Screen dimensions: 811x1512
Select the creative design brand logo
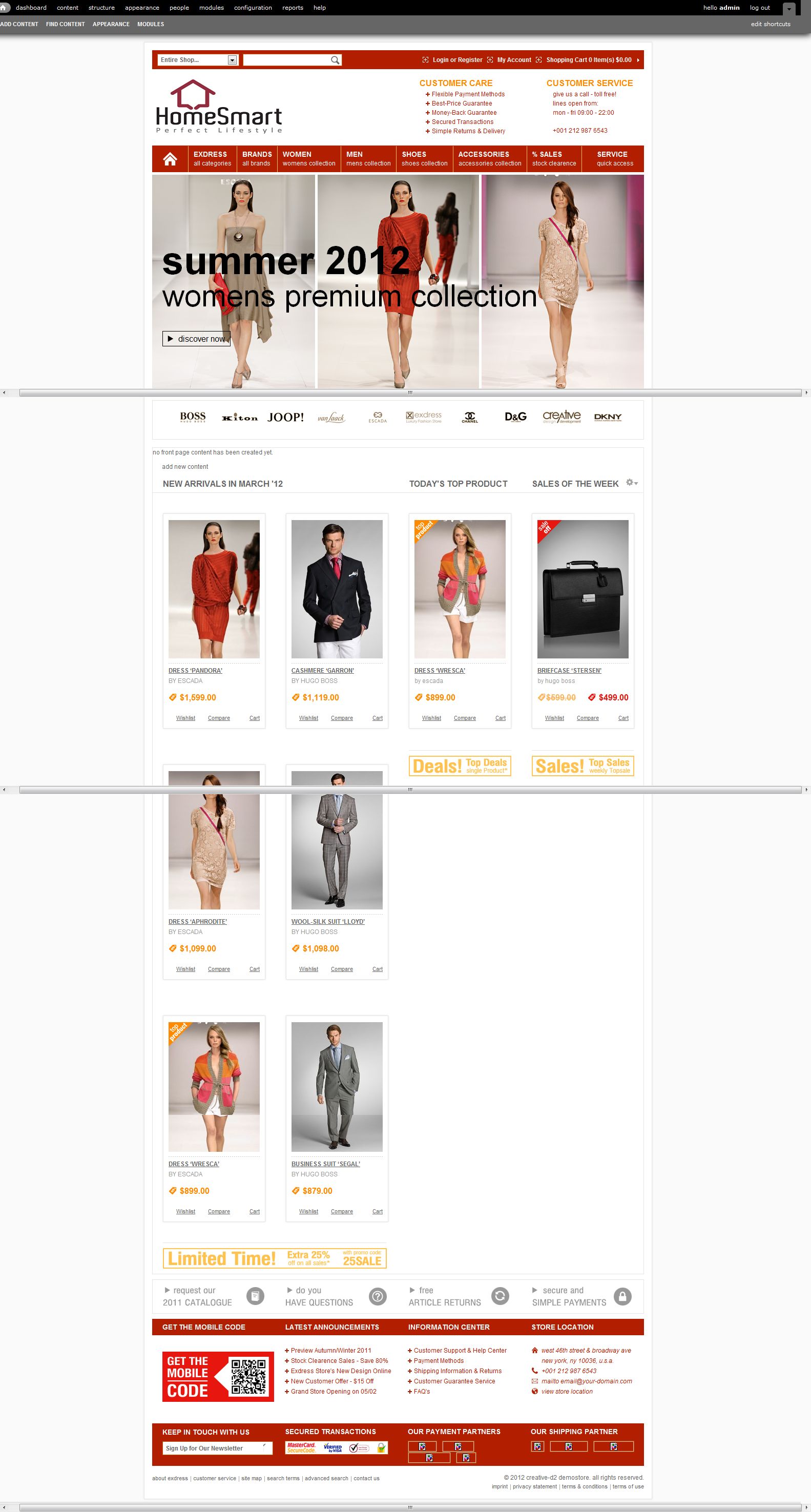coord(562,417)
